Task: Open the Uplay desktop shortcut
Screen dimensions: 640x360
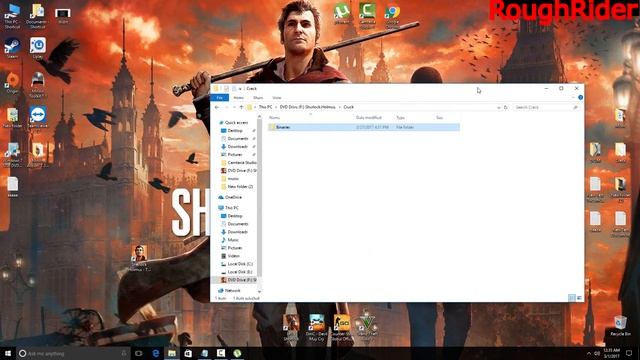Action: [38, 48]
